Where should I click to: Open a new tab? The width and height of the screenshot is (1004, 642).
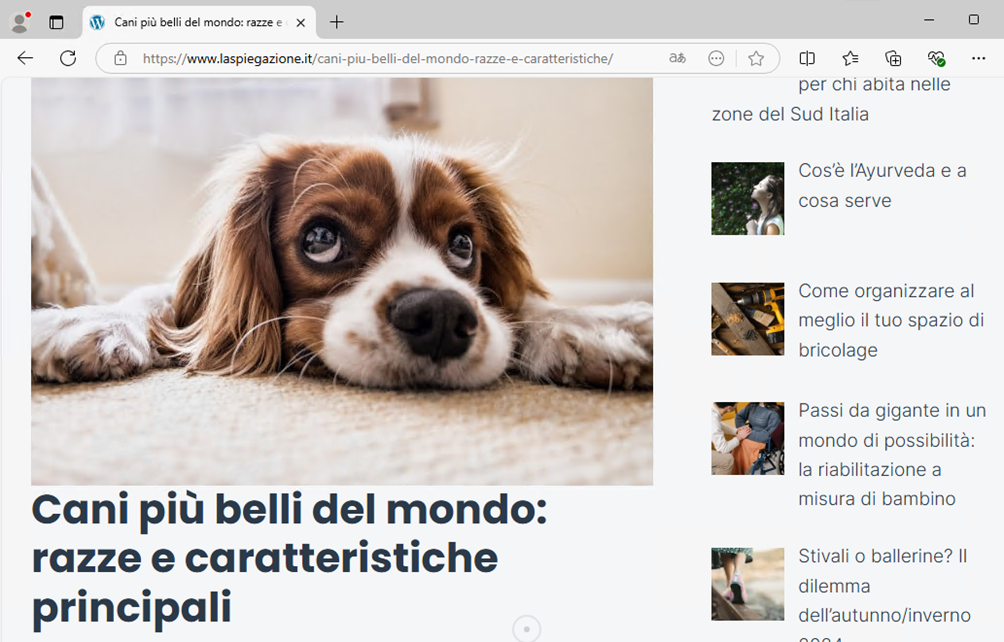pyautogui.click(x=337, y=22)
